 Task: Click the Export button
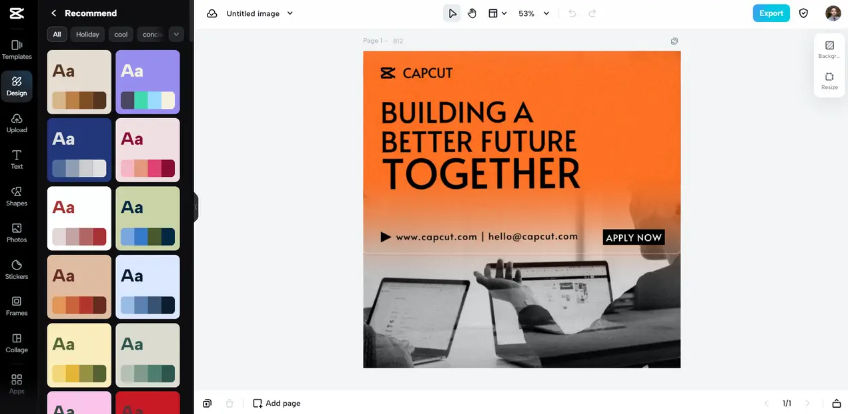(x=771, y=14)
